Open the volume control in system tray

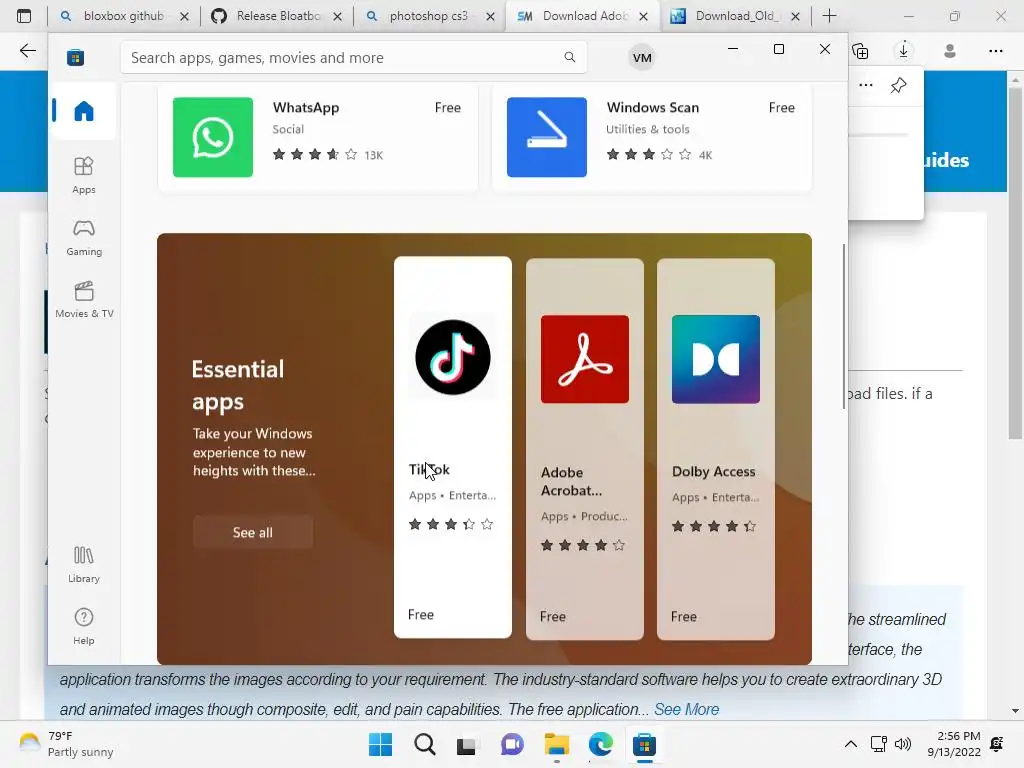pos(903,744)
